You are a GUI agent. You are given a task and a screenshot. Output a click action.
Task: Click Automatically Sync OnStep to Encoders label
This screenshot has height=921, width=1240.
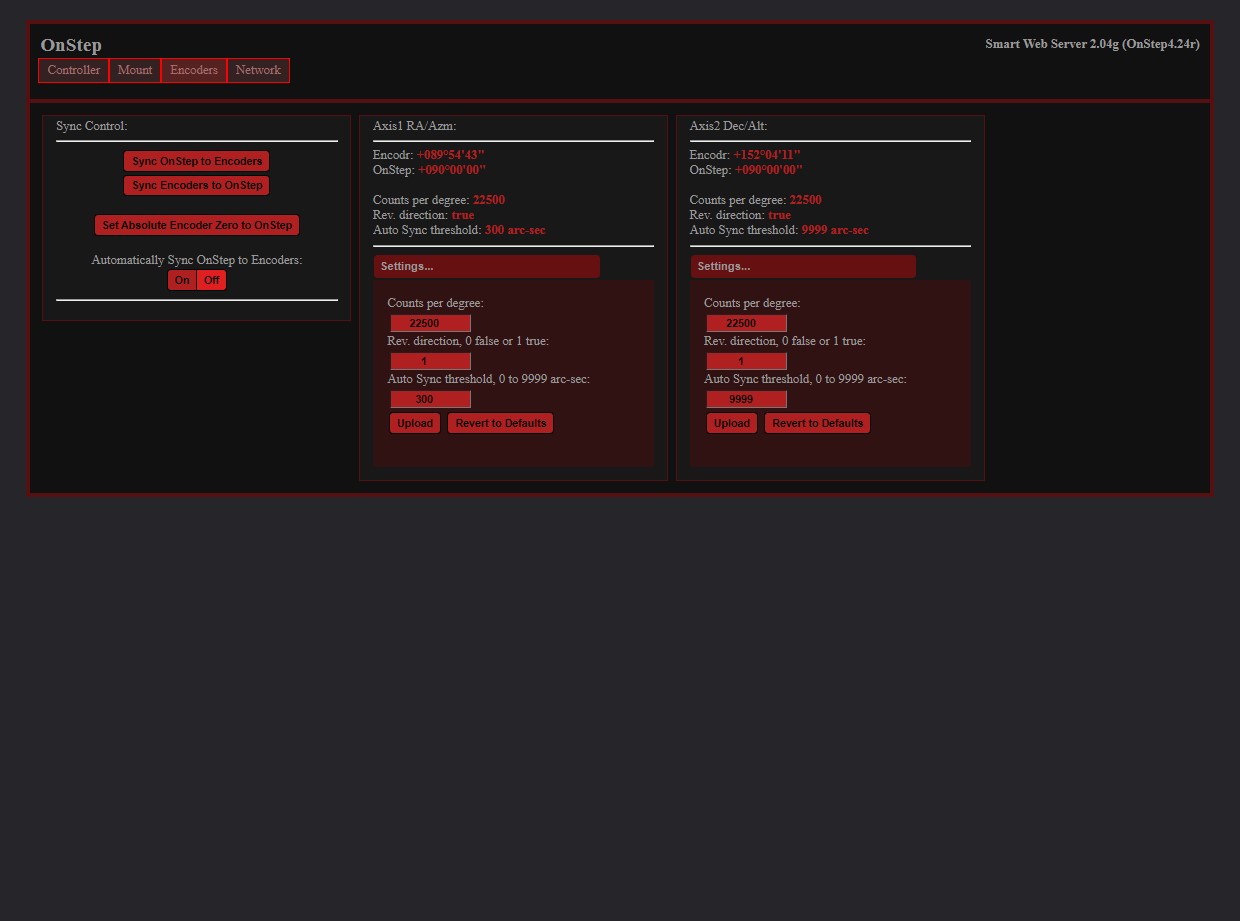click(197, 260)
